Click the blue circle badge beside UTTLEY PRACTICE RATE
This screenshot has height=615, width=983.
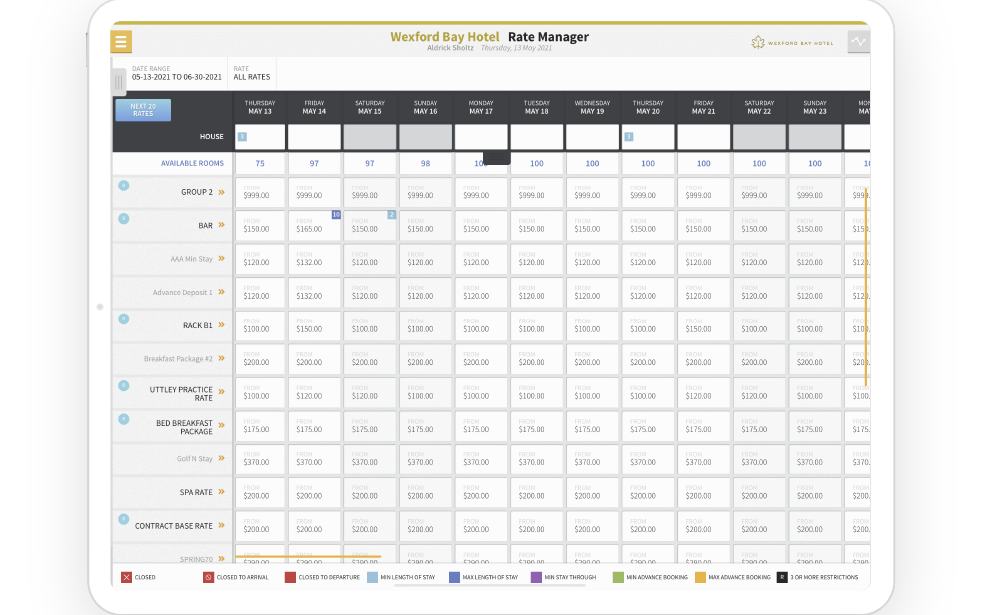coord(124,386)
